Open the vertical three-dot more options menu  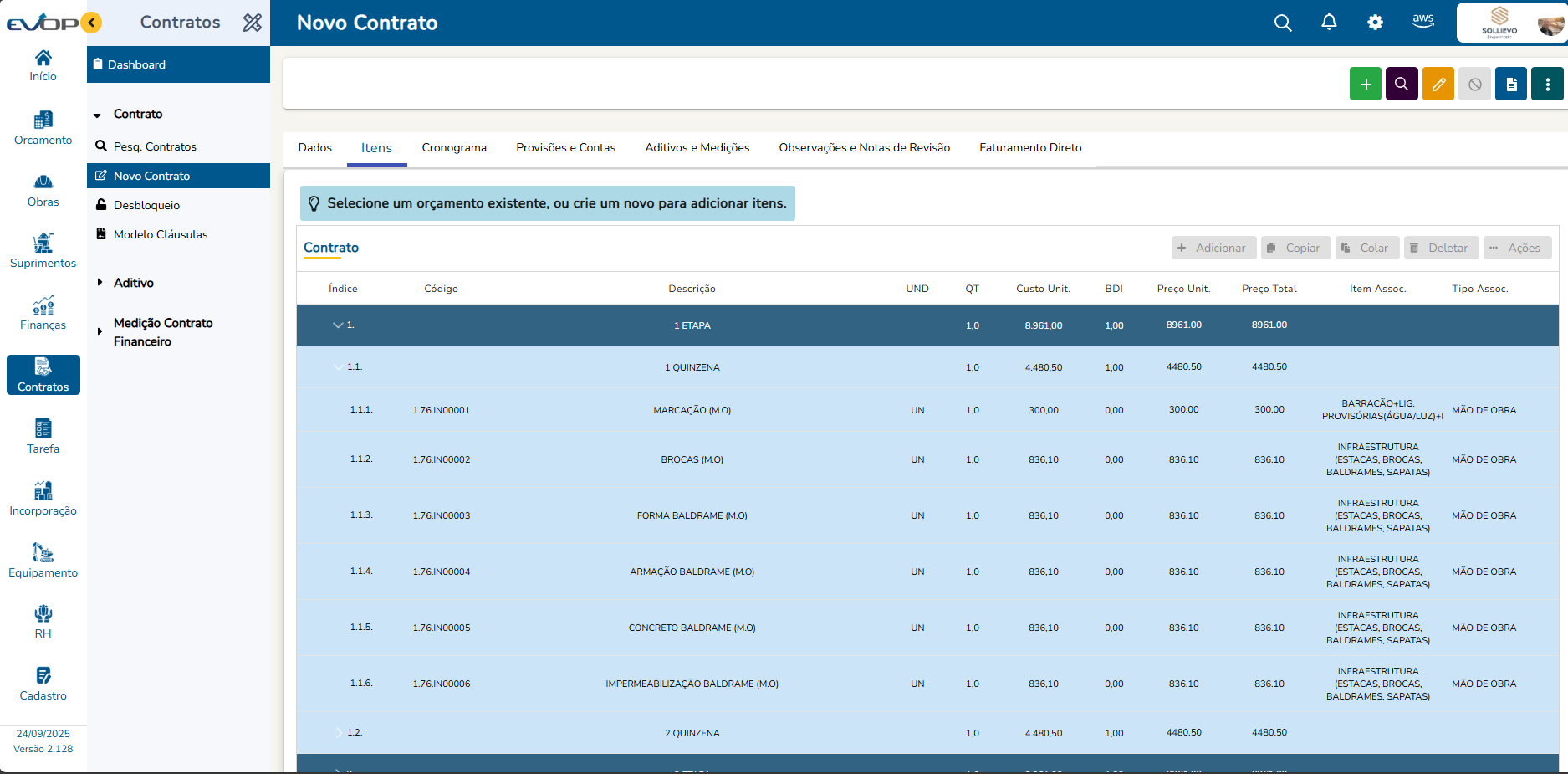(1547, 85)
